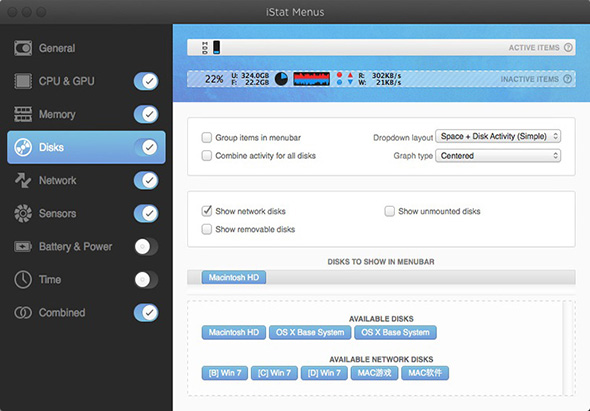Viewport: 590px width, 411px height.
Task: Click the available disks list scrollbar
Action: tap(567, 348)
